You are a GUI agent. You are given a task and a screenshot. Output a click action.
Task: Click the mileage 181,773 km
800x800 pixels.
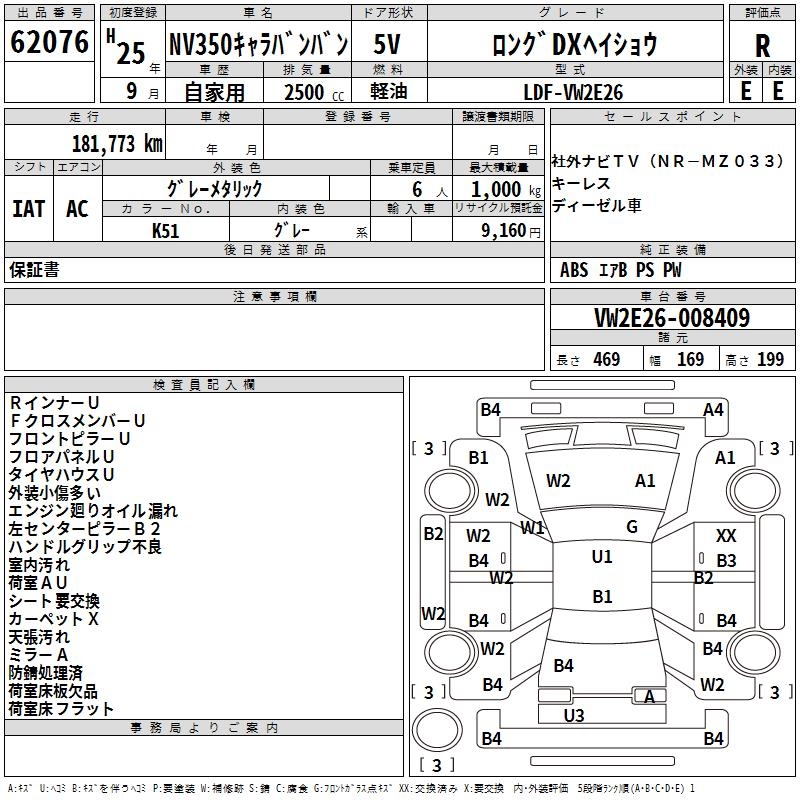117,144
